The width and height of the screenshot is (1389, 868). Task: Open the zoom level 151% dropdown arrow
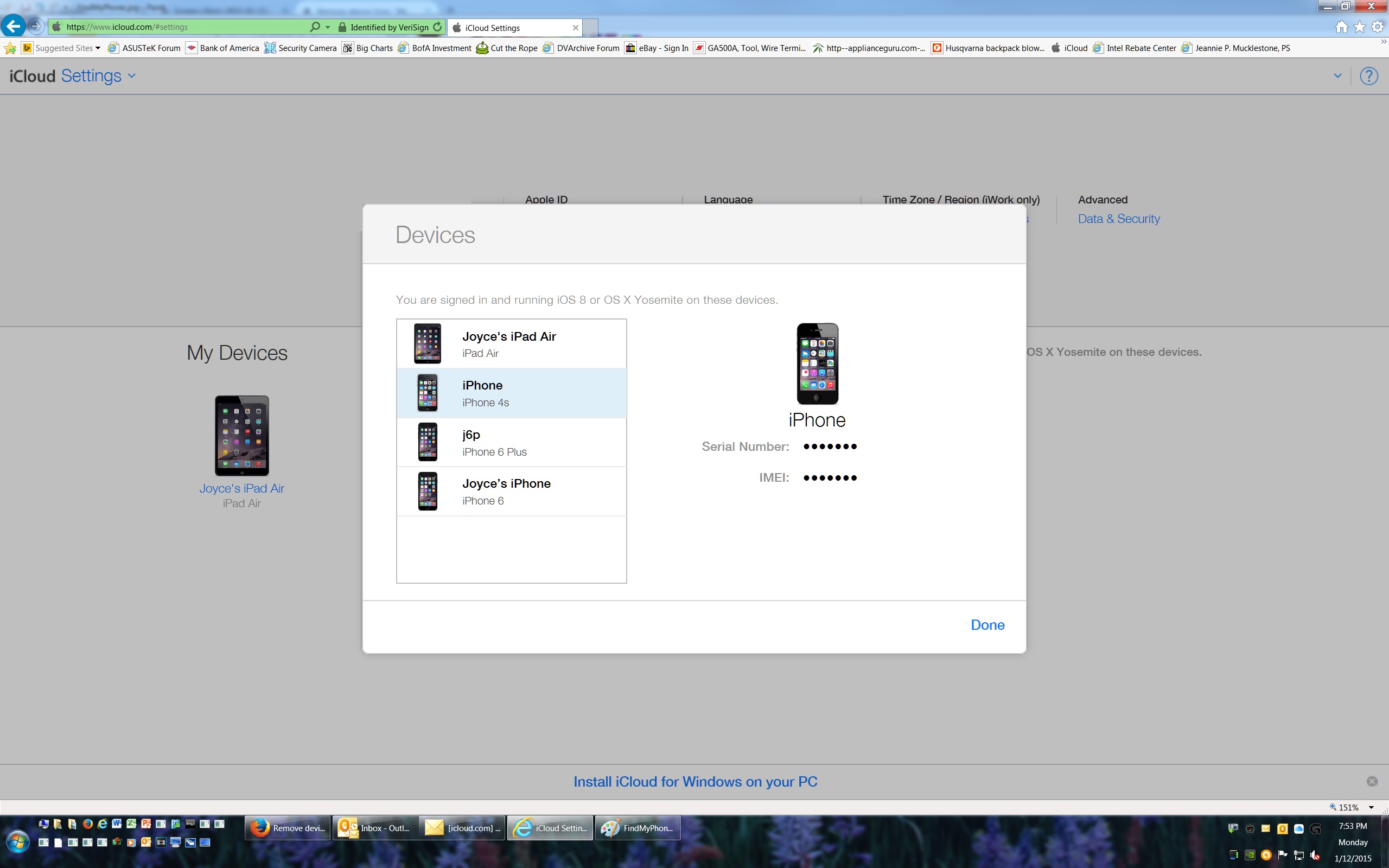tap(1371, 807)
